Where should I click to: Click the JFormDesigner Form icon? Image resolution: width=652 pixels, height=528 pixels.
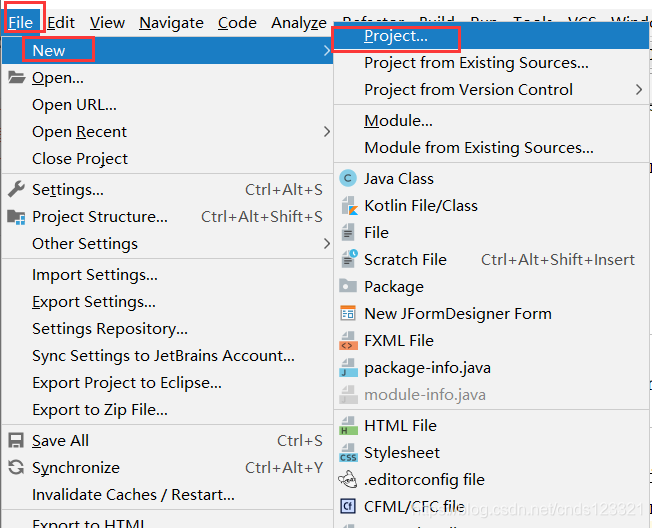pos(348,313)
